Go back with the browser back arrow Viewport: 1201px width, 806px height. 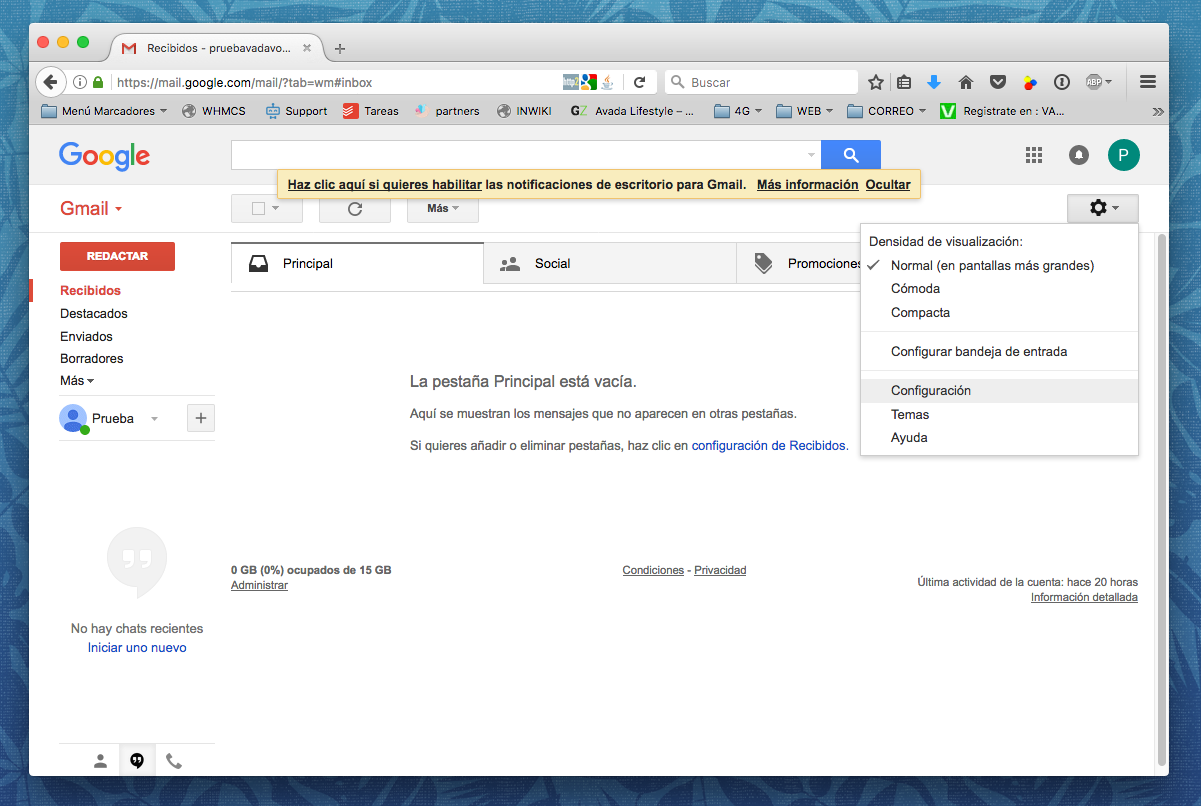click(50, 82)
